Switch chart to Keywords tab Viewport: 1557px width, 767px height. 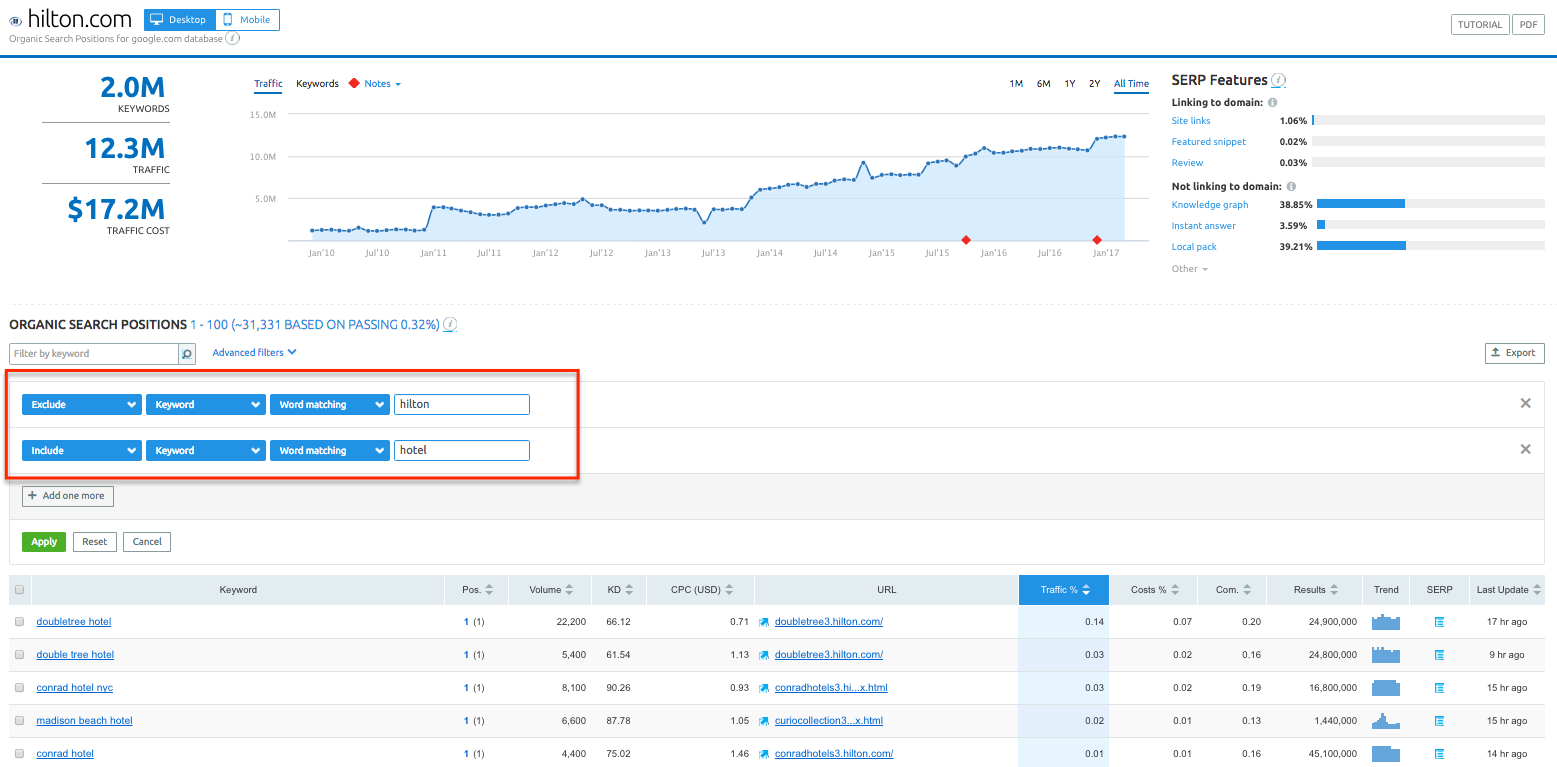tap(317, 84)
